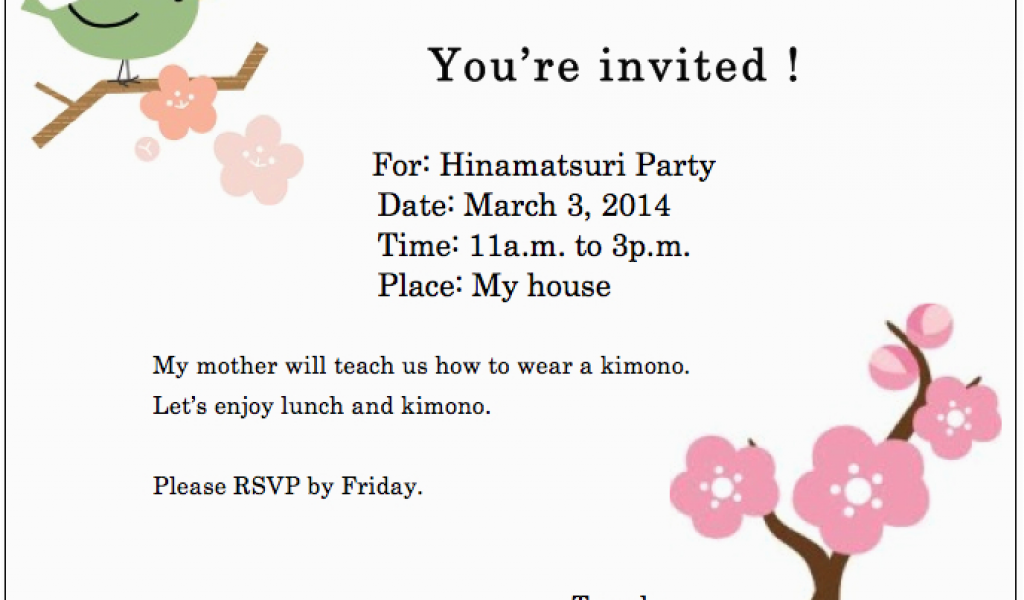Click the "You're invited !" heading
Image resolution: width=1024 pixels, height=600 pixels.
tap(614, 65)
